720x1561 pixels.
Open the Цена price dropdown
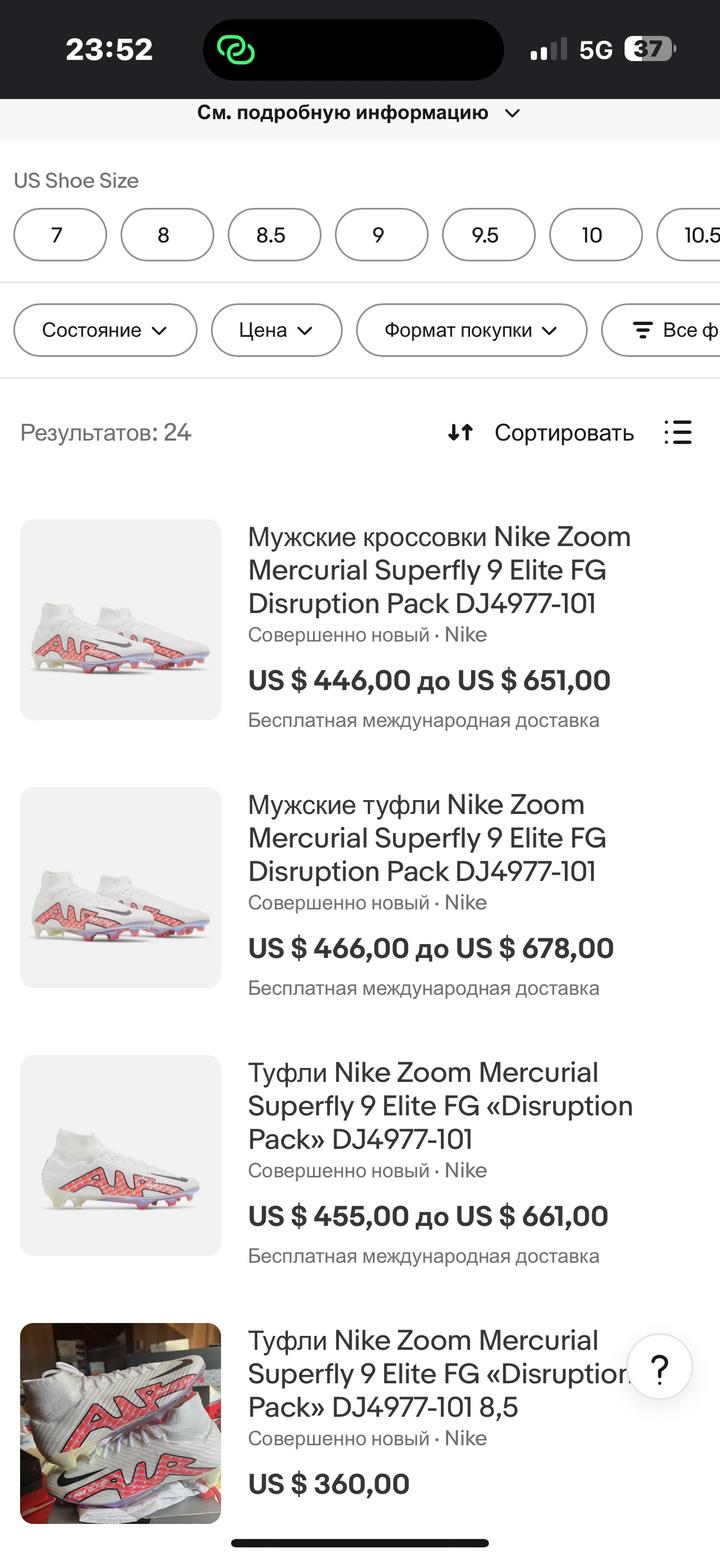point(276,330)
